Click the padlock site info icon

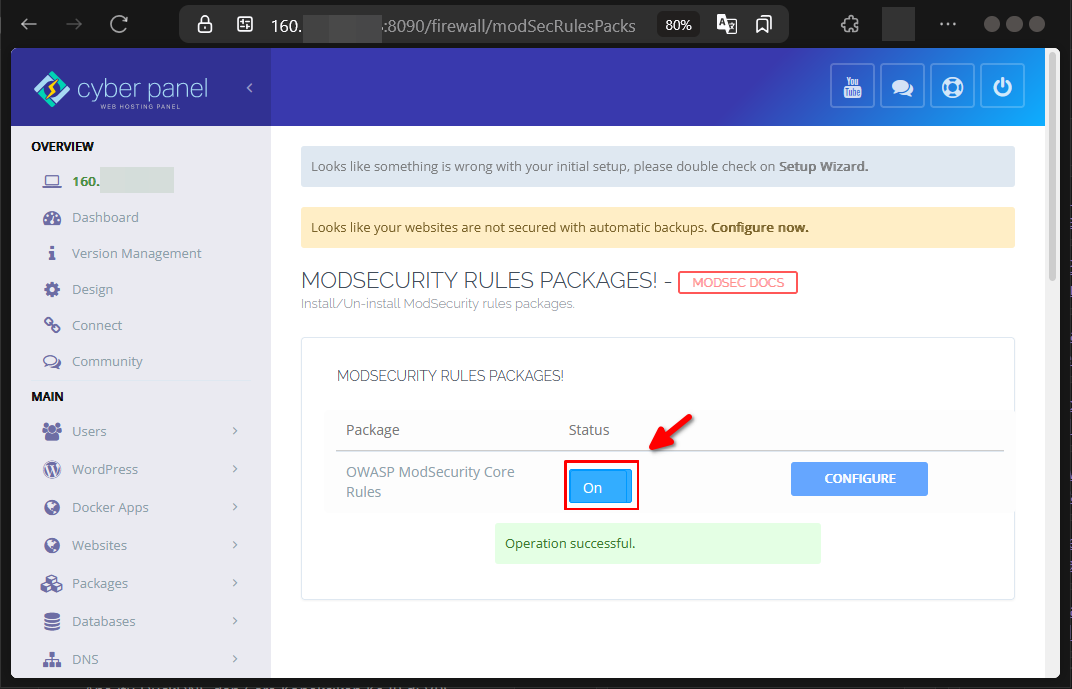click(x=204, y=25)
